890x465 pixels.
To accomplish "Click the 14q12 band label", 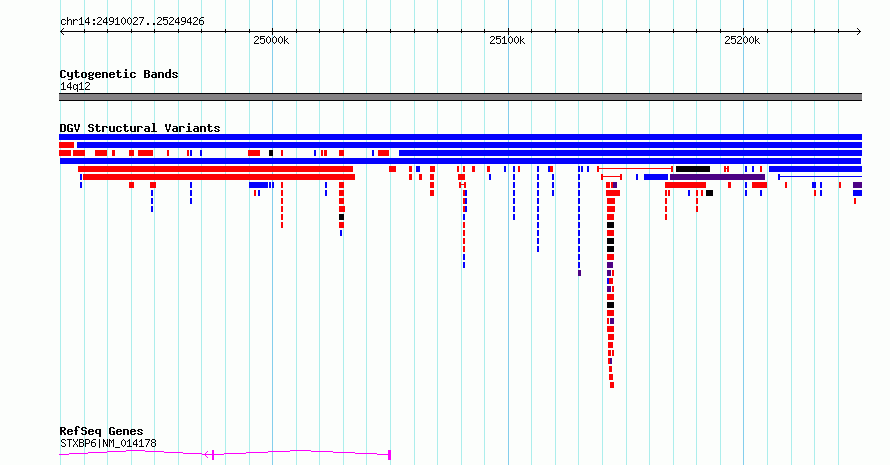I will click(75, 86).
